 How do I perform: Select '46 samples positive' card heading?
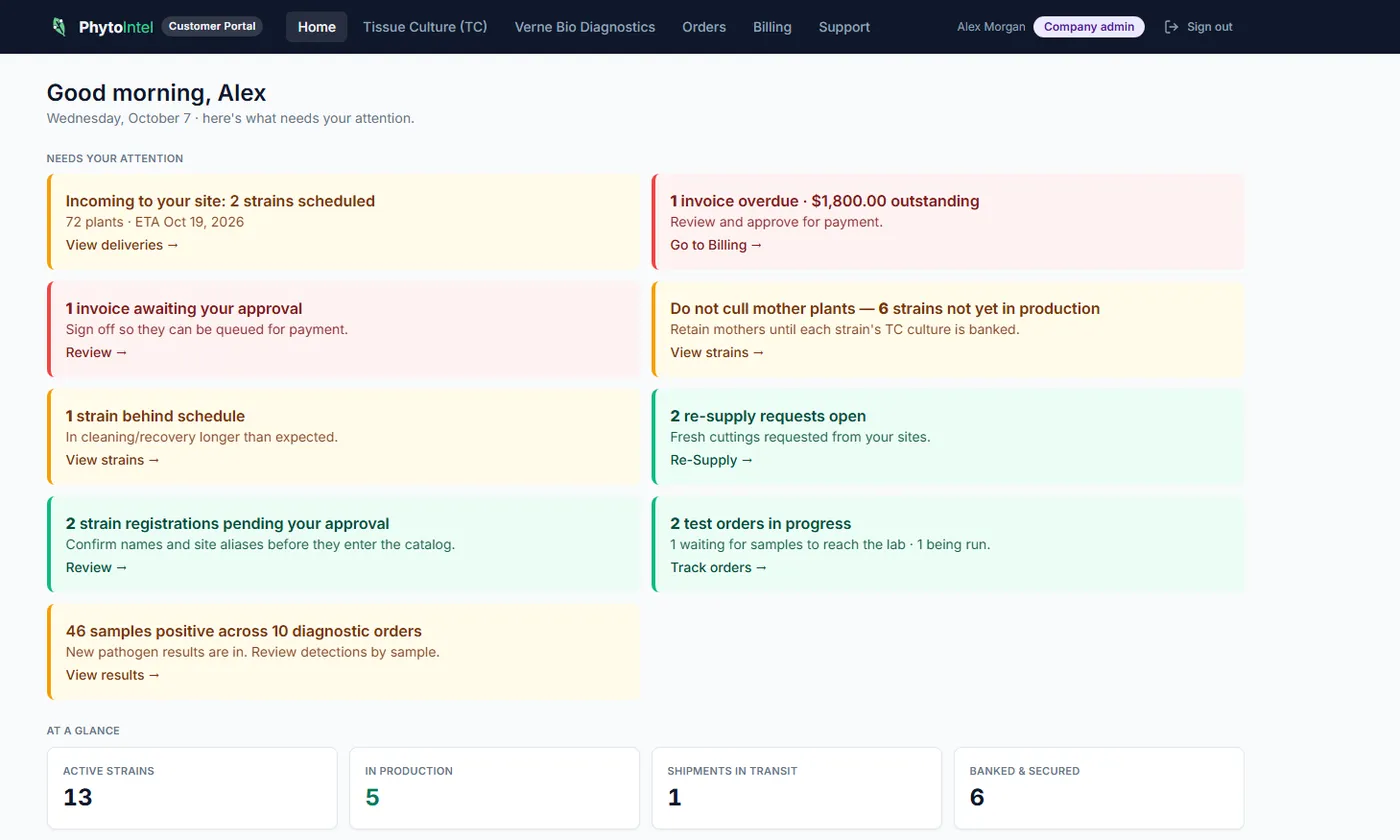[x=244, y=631]
